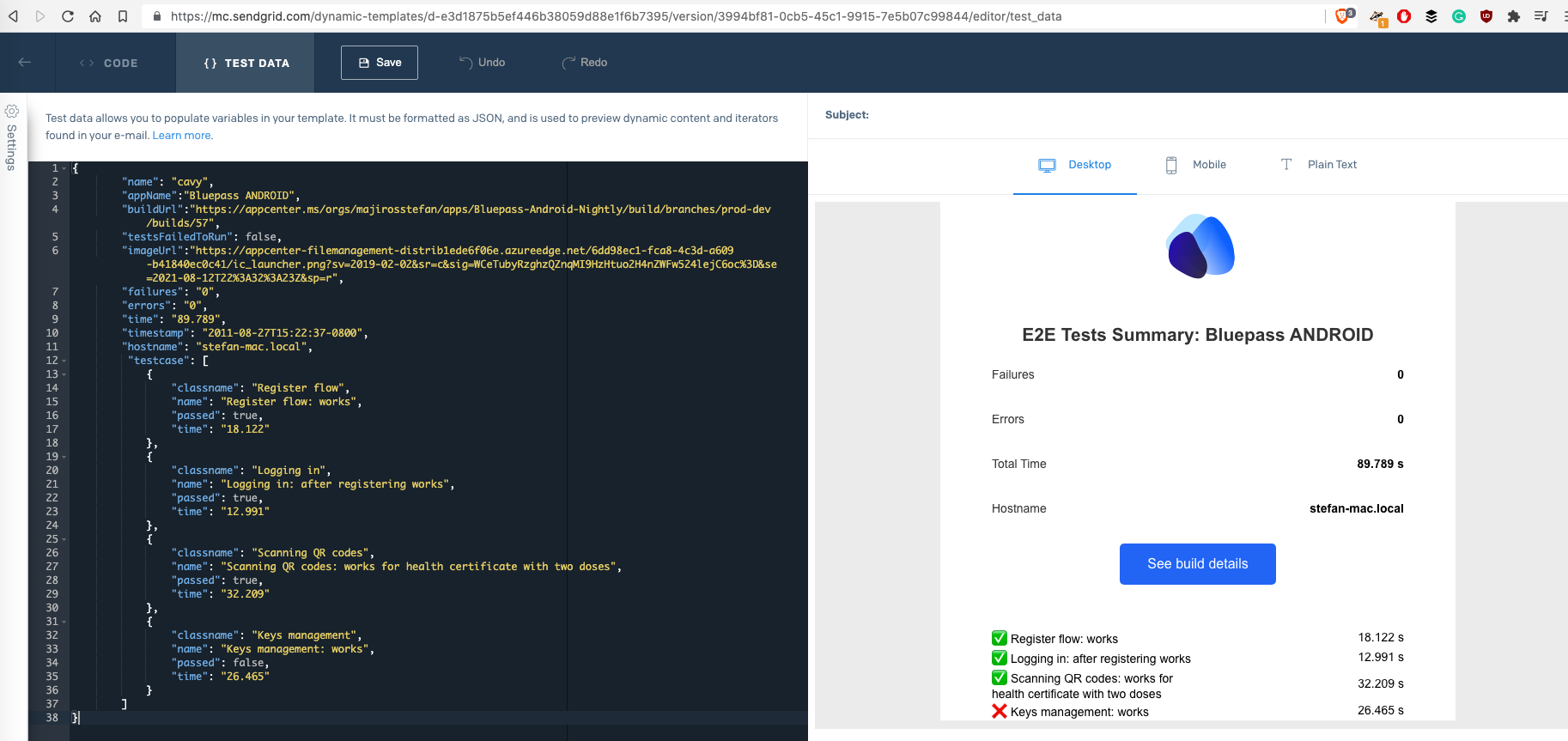This screenshot has height=741, width=1568.
Task: Click the E2E Tests Summary heading
Action: (x=1198, y=335)
